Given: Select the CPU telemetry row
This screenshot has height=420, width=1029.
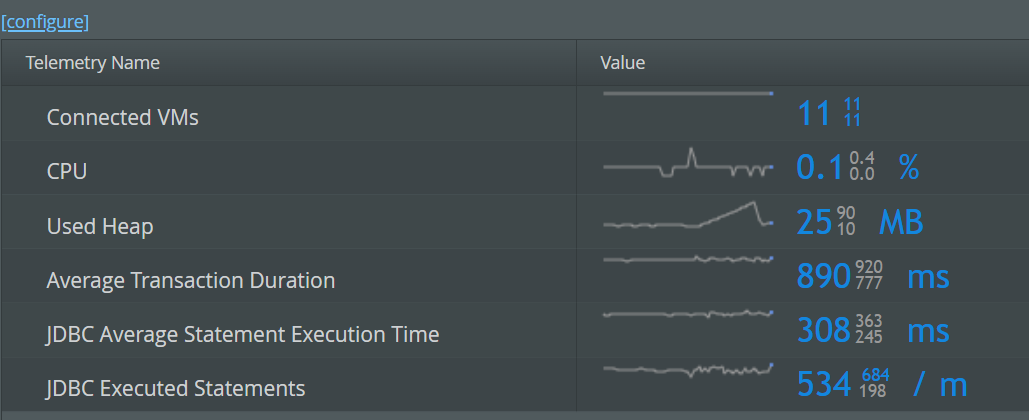Looking at the screenshot, I should [515, 167].
